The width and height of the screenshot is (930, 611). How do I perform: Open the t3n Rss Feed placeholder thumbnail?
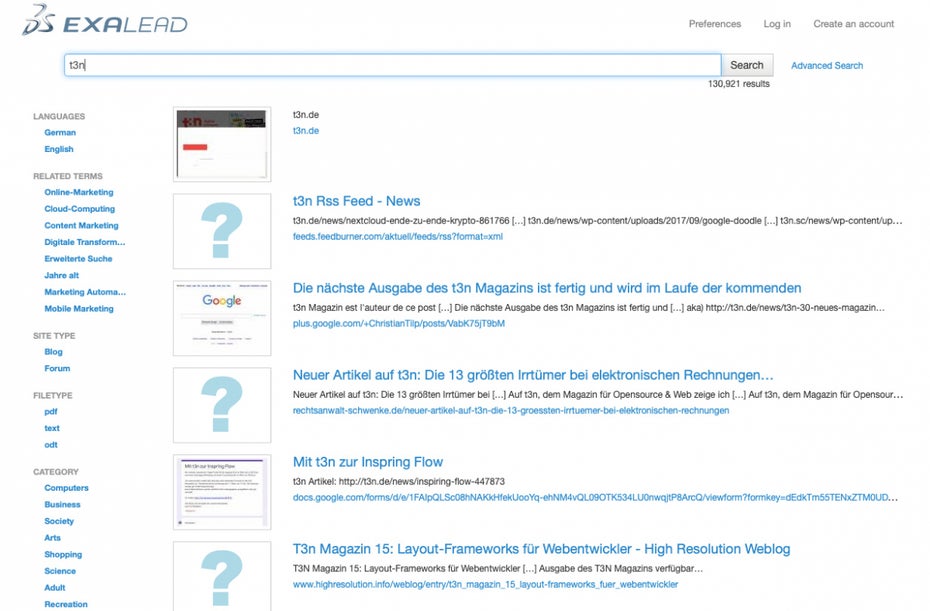click(222, 231)
